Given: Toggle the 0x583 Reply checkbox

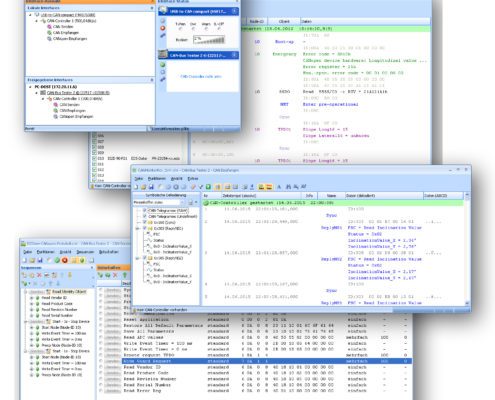Looking at the screenshot, I should point(145,228).
